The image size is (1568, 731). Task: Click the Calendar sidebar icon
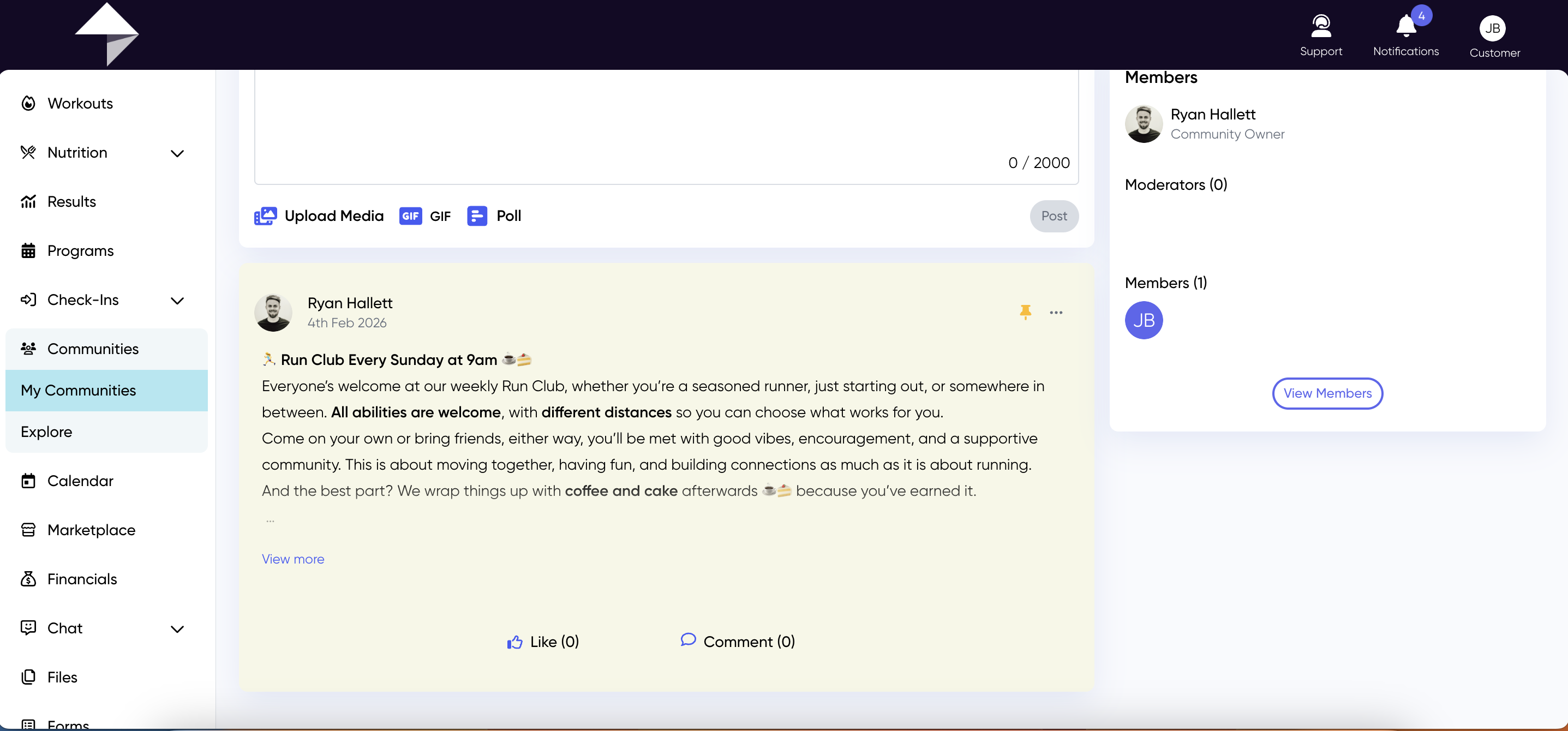(28, 481)
